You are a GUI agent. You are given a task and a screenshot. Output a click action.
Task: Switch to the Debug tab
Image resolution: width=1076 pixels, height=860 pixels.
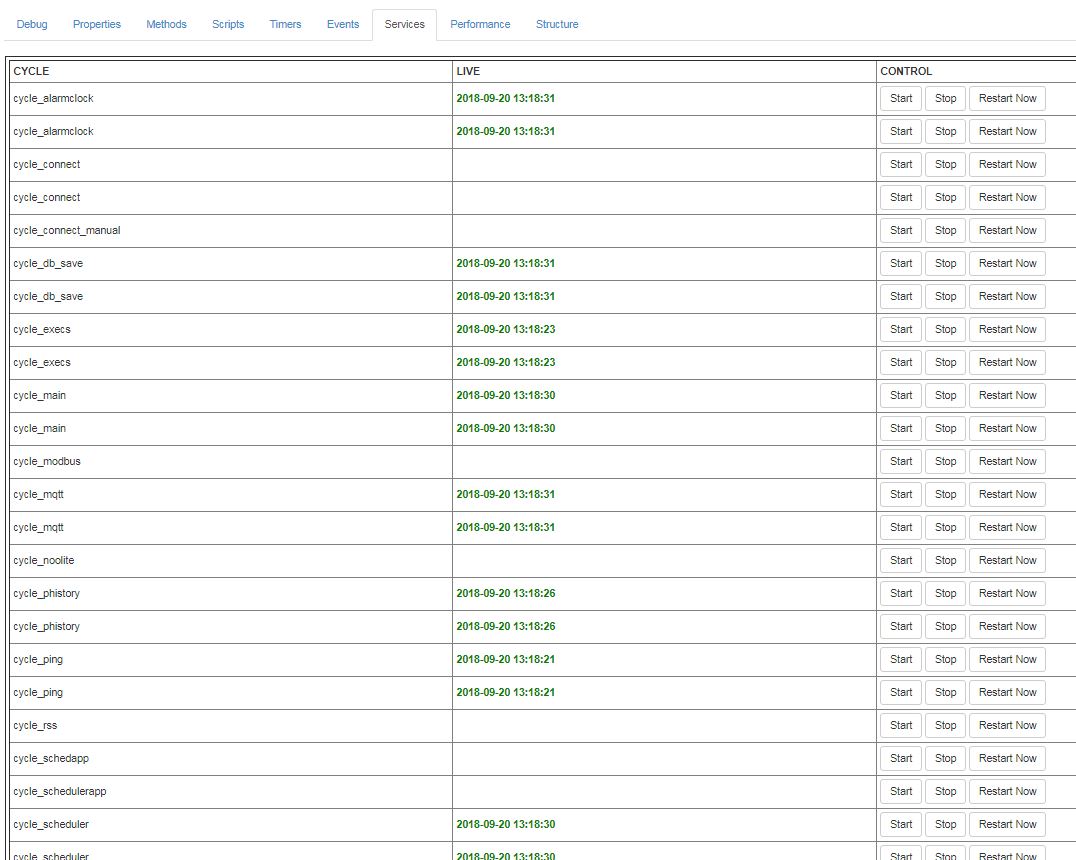pyautogui.click(x=32, y=24)
